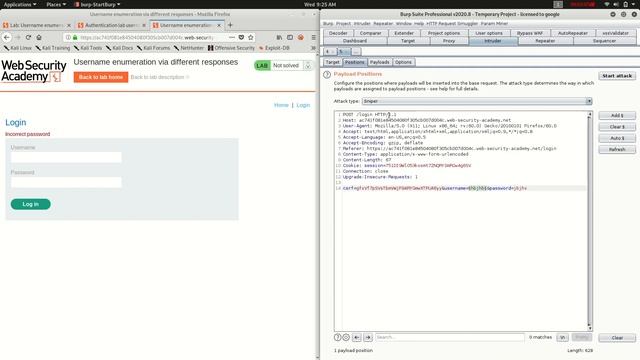Click volume icon in system tray
Image resolution: width=640 pixels, height=360 pixels.
616,4
